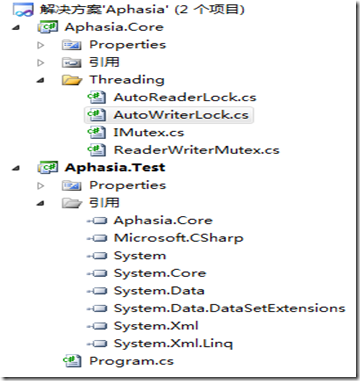Click the System.Data reference icon

click(97, 291)
